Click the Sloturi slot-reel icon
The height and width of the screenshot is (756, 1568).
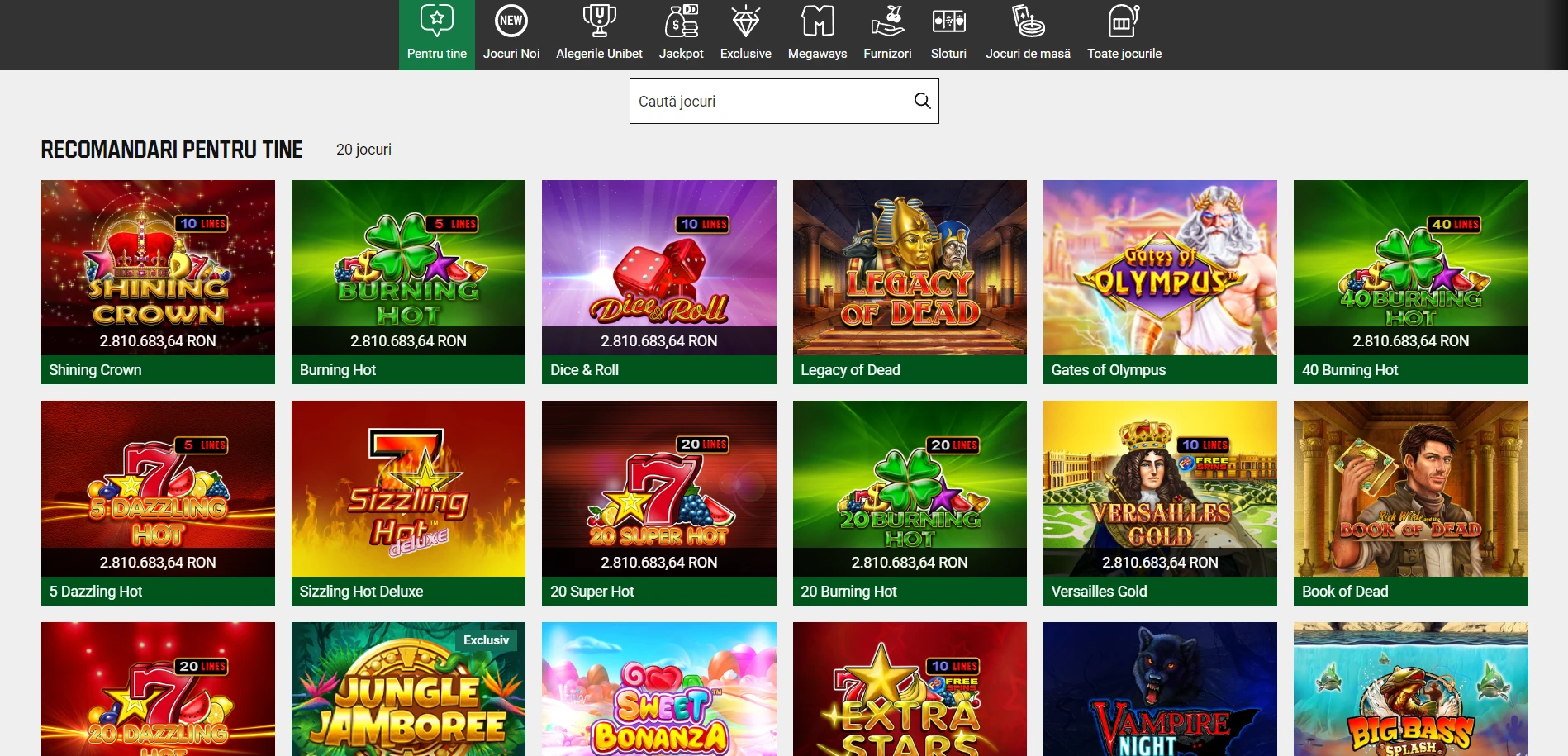pos(948,21)
